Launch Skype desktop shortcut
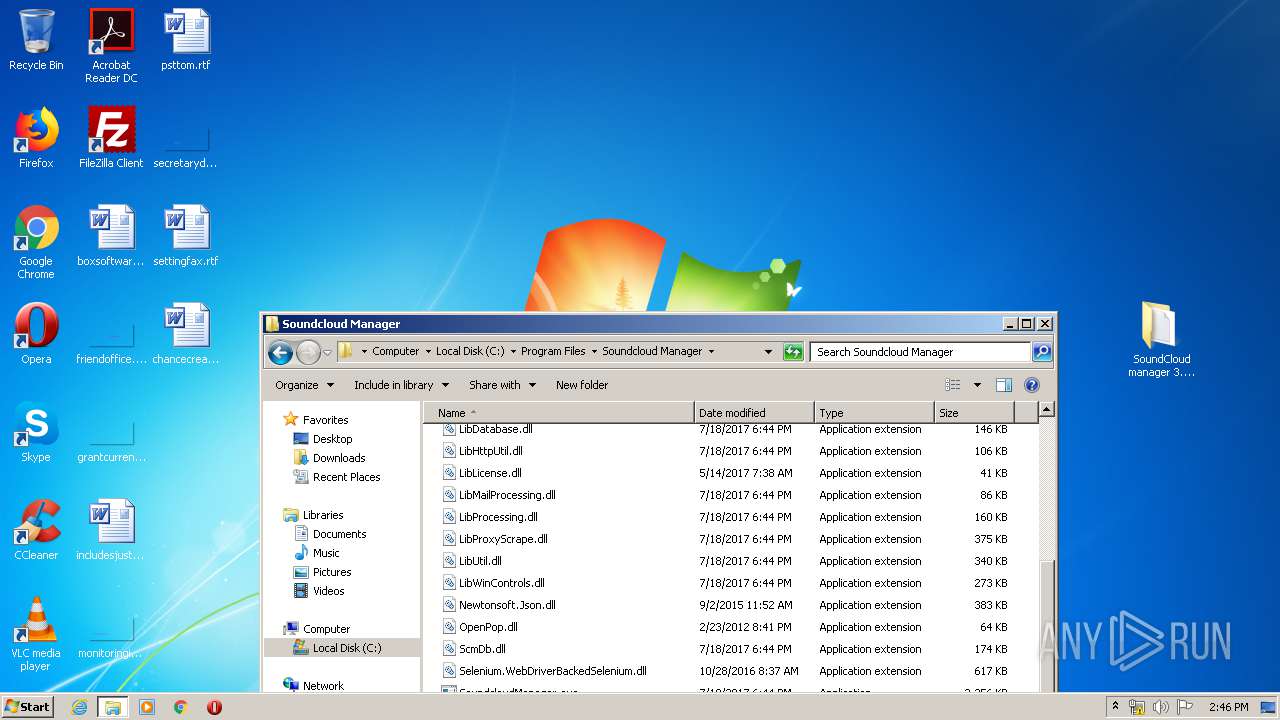This screenshot has height=720, width=1280. click(x=36, y=432)
